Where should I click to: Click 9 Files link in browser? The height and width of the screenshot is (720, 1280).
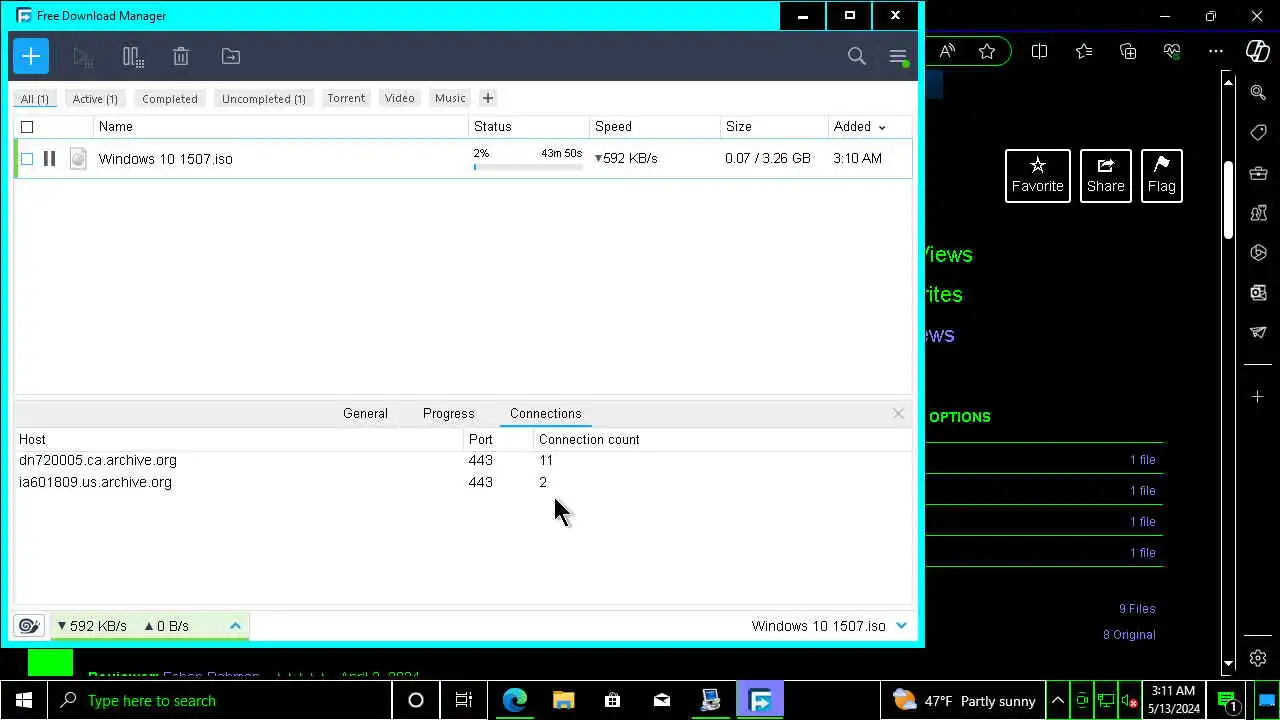pos(1137,608)
